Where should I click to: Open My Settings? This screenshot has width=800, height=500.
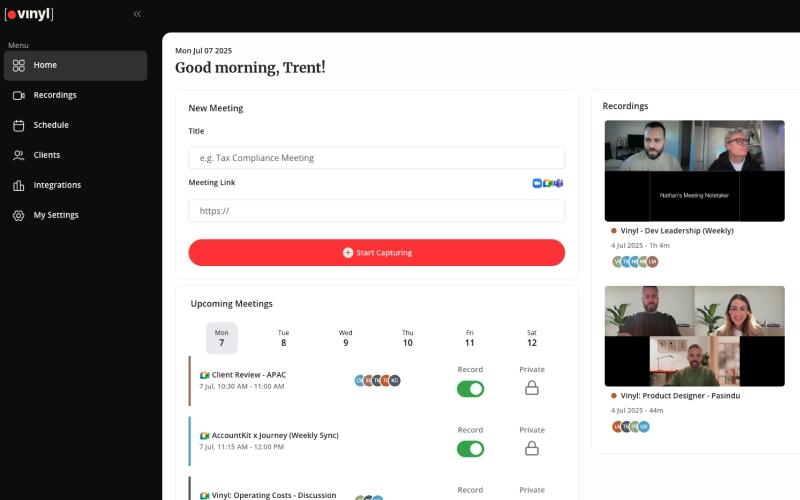click(76, 215)
